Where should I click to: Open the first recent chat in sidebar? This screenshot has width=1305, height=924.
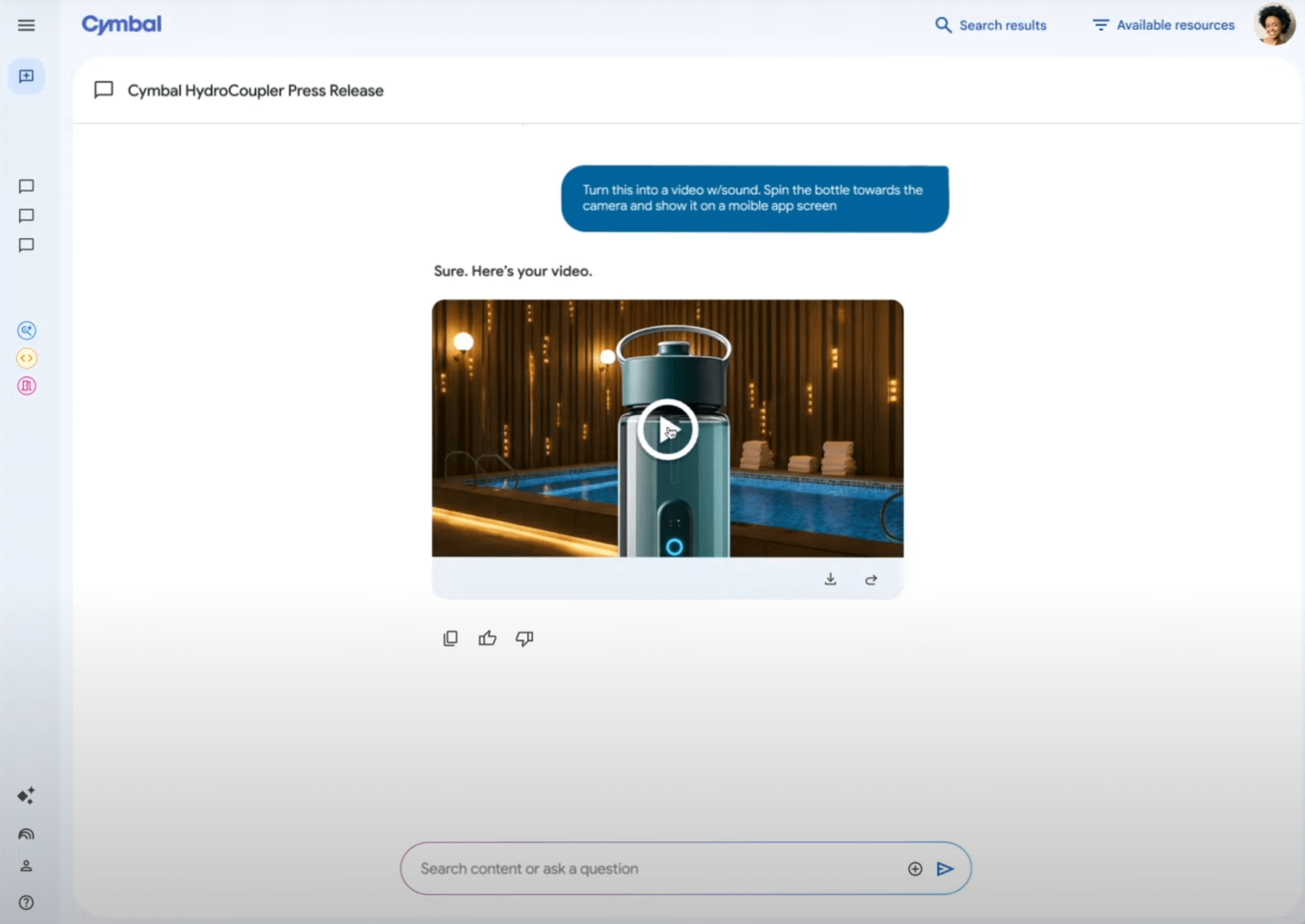pos(27,186)
